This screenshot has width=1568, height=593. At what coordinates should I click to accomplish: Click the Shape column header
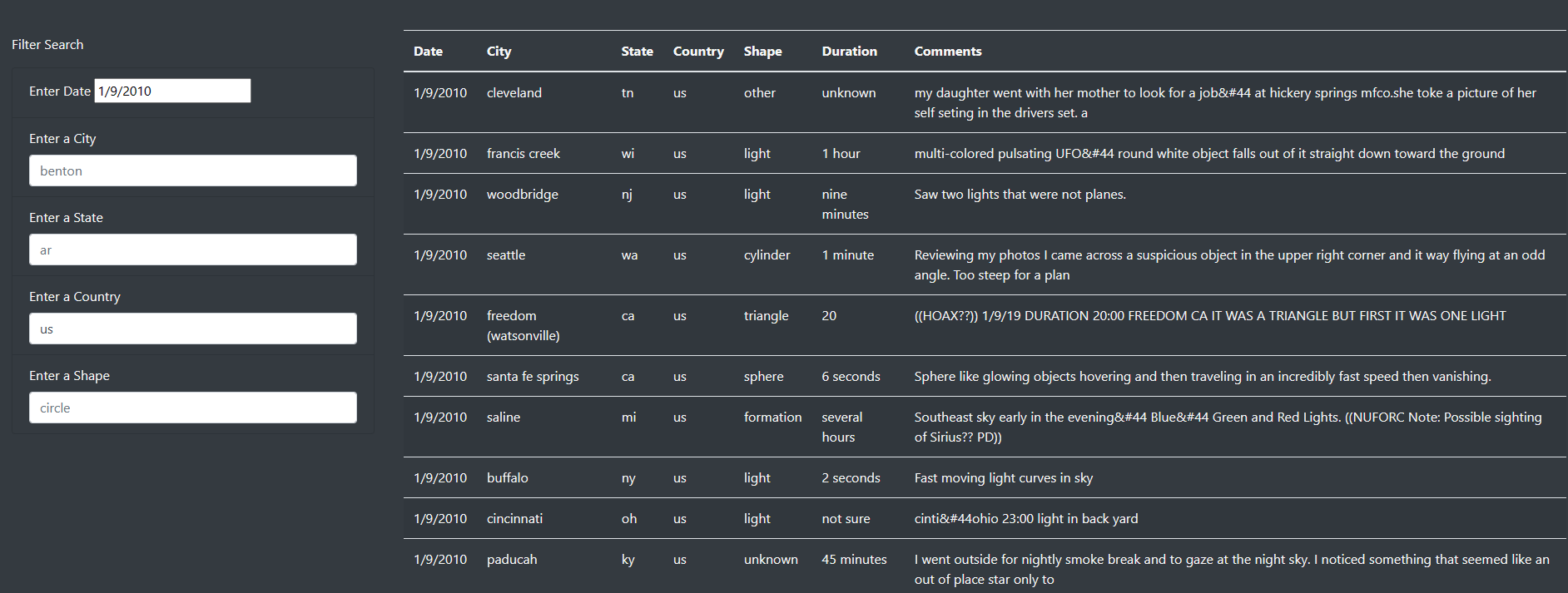tap(762, 52)
